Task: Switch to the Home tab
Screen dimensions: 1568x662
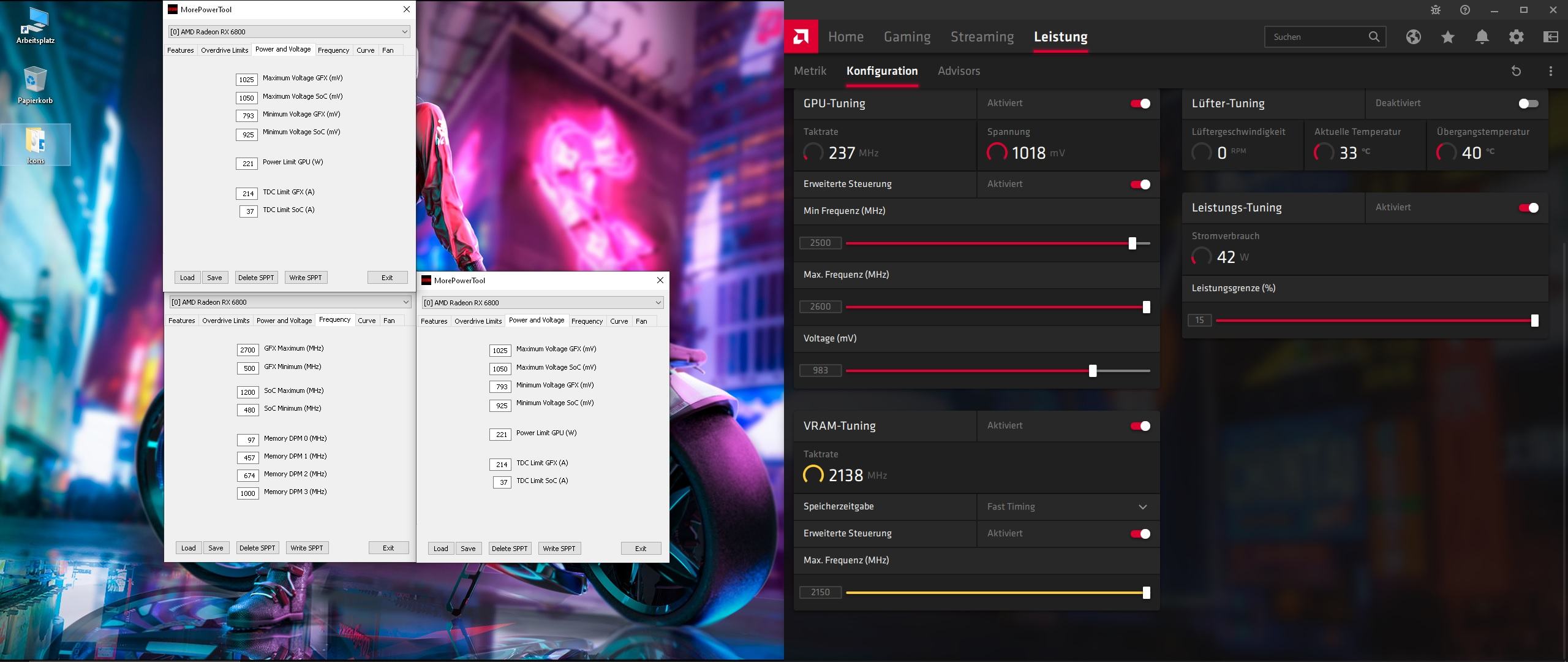Action: (846, 37)
